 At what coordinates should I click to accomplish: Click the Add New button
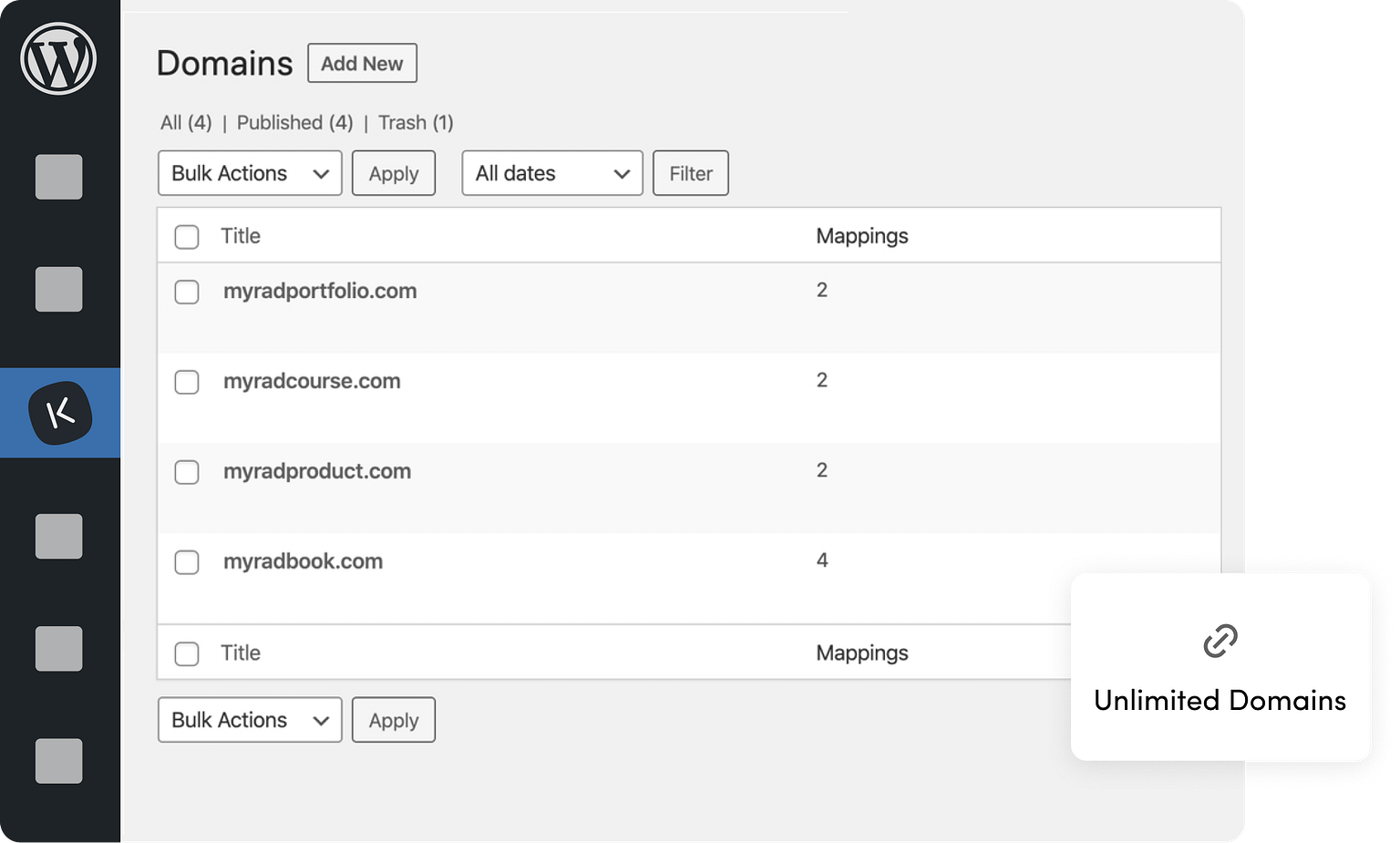tap(362, 63)
